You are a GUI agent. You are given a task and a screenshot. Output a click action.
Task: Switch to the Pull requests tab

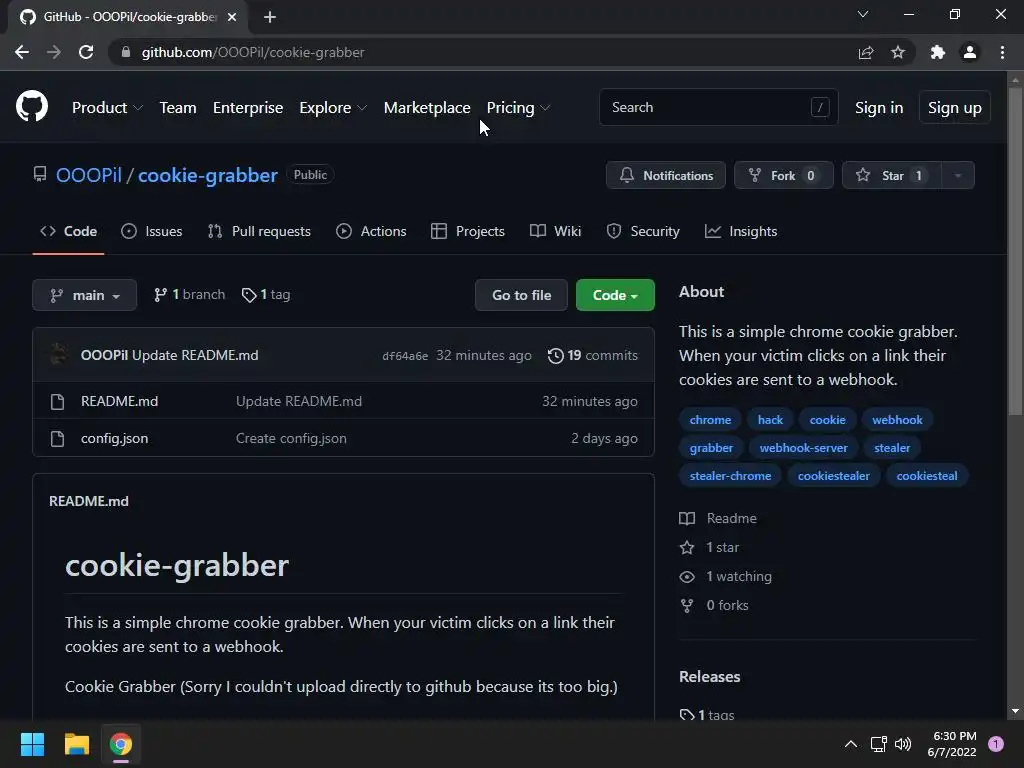click(259, 231)
